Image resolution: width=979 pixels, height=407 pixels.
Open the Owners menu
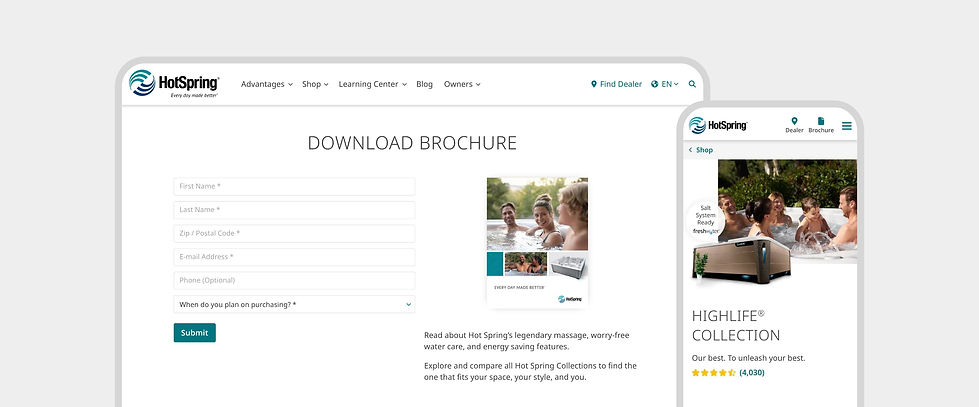462,84
